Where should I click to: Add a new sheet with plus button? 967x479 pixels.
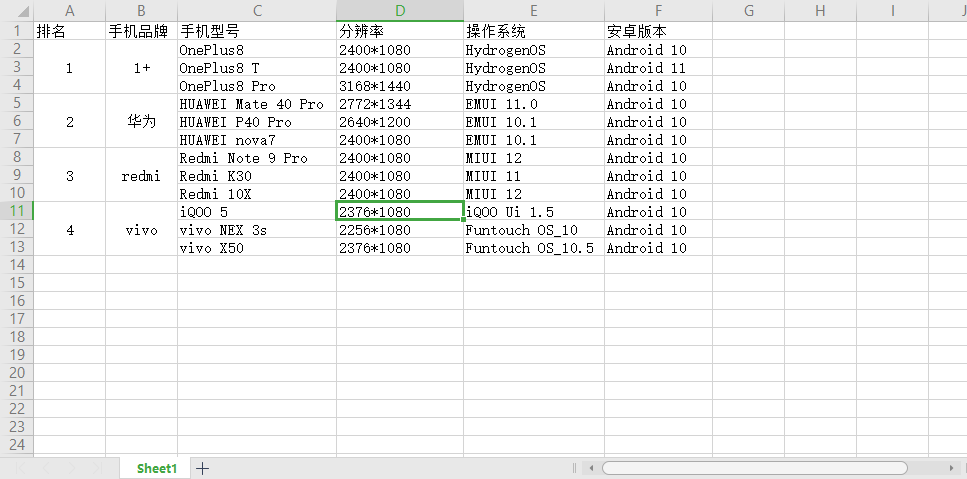[x=202, y=469]
